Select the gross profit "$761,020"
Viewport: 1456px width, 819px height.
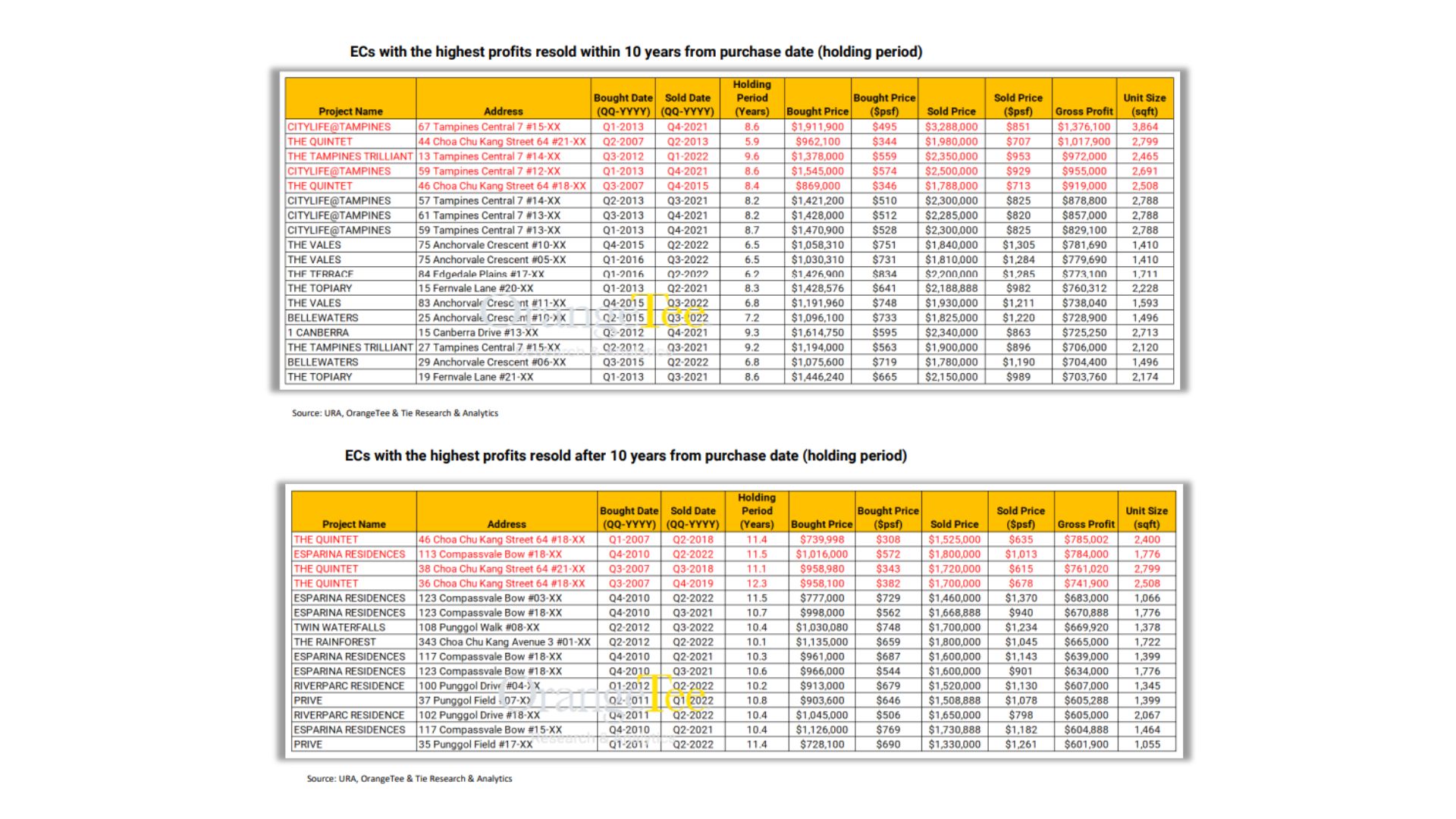click(x=1086, y=569)
